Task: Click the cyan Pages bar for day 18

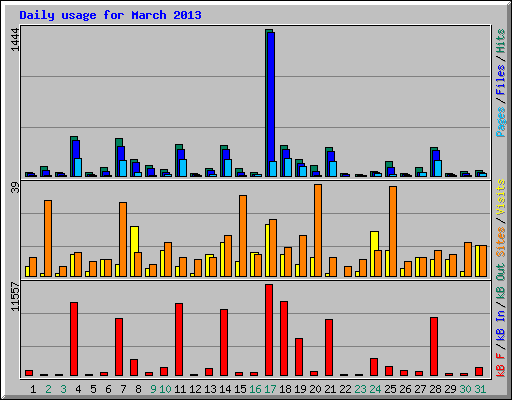Action: (288, 167)
